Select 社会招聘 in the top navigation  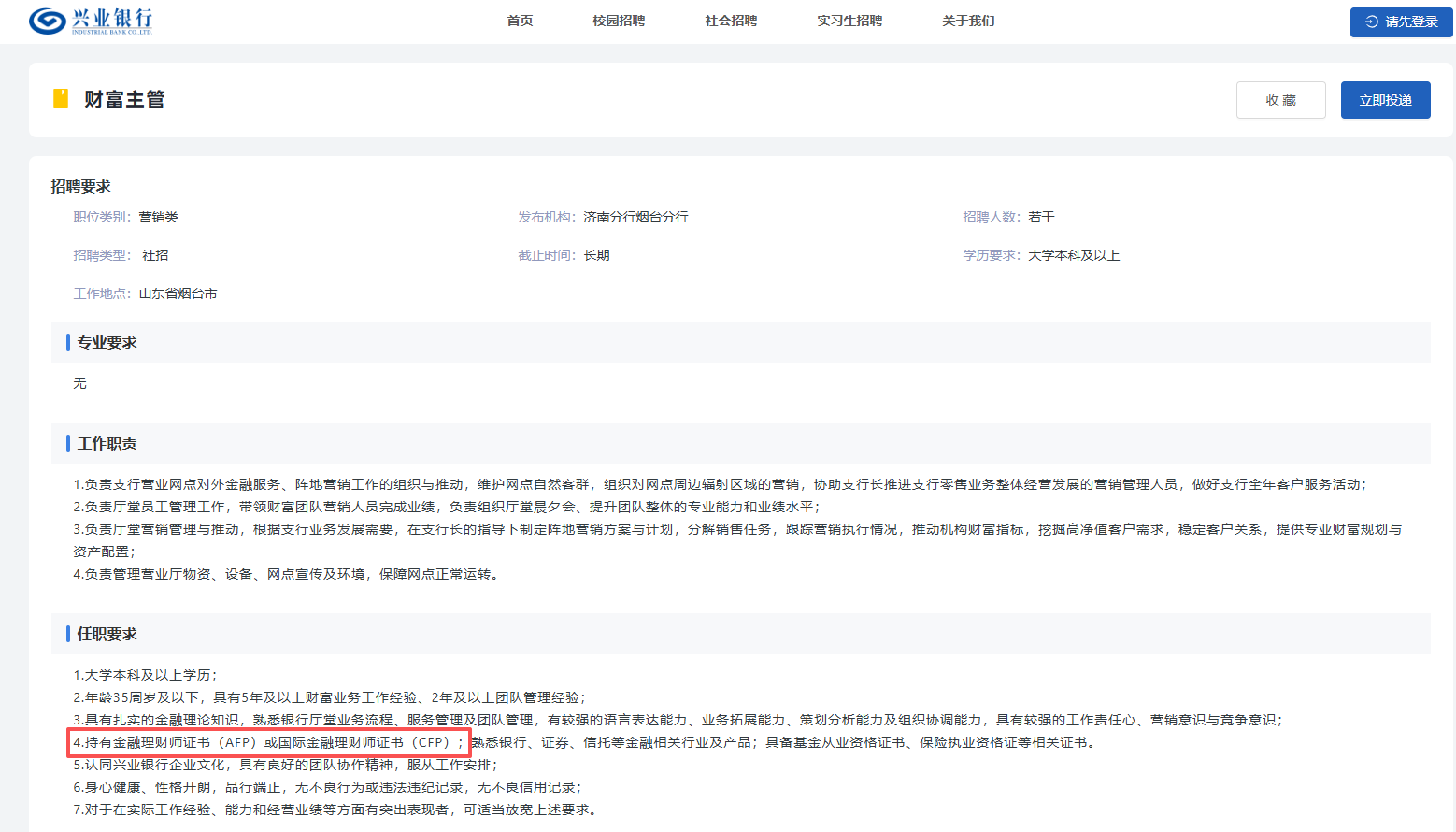(x=731, y=21)
